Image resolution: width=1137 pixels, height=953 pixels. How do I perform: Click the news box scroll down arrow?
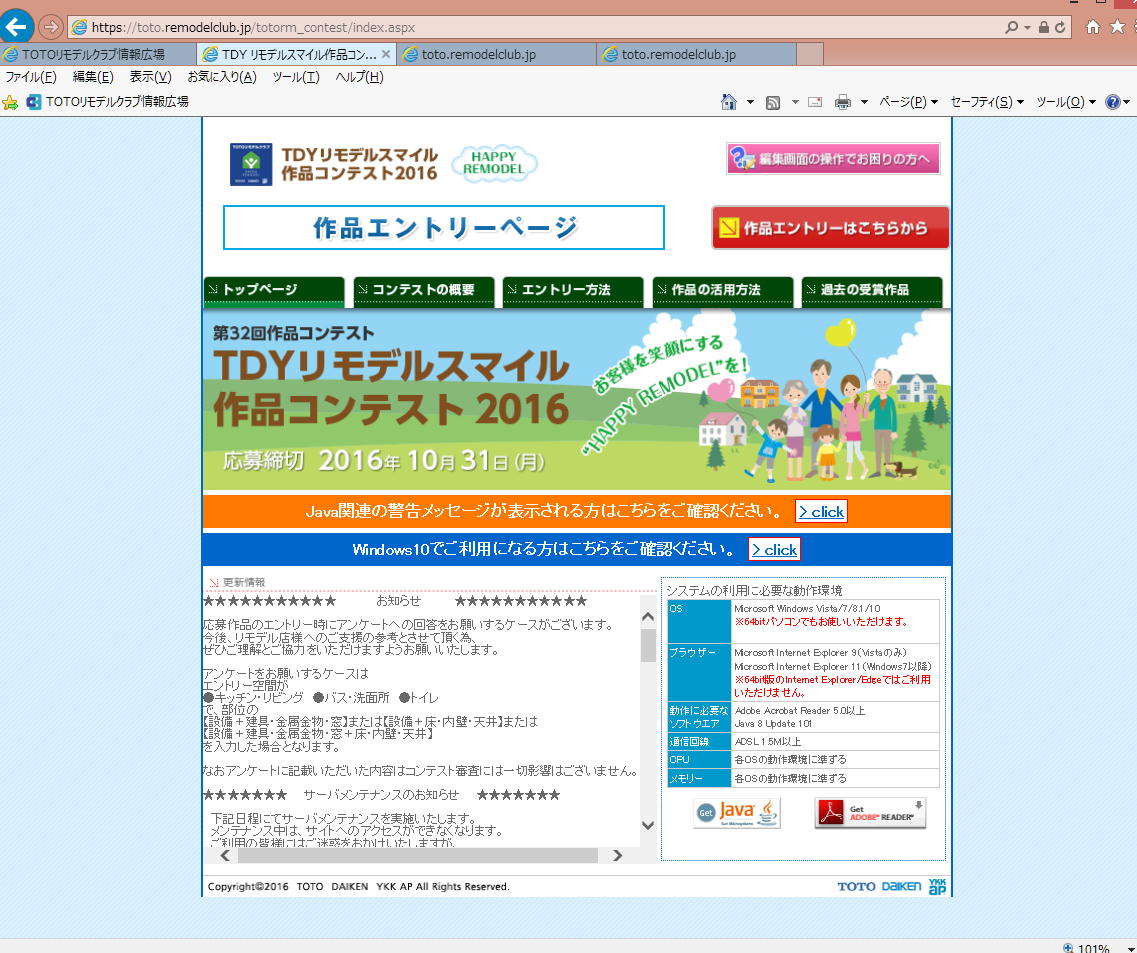coord(648,825)
